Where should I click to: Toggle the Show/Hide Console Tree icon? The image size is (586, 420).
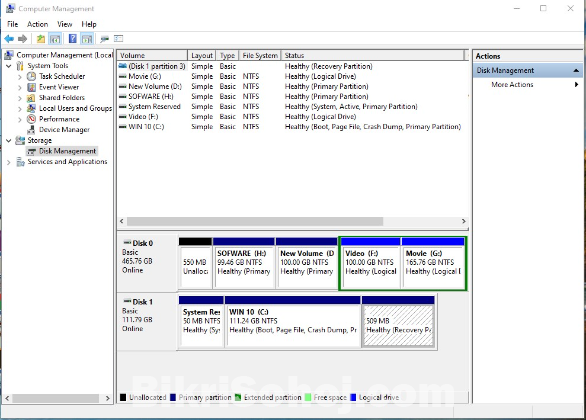(x=55, y=38)
